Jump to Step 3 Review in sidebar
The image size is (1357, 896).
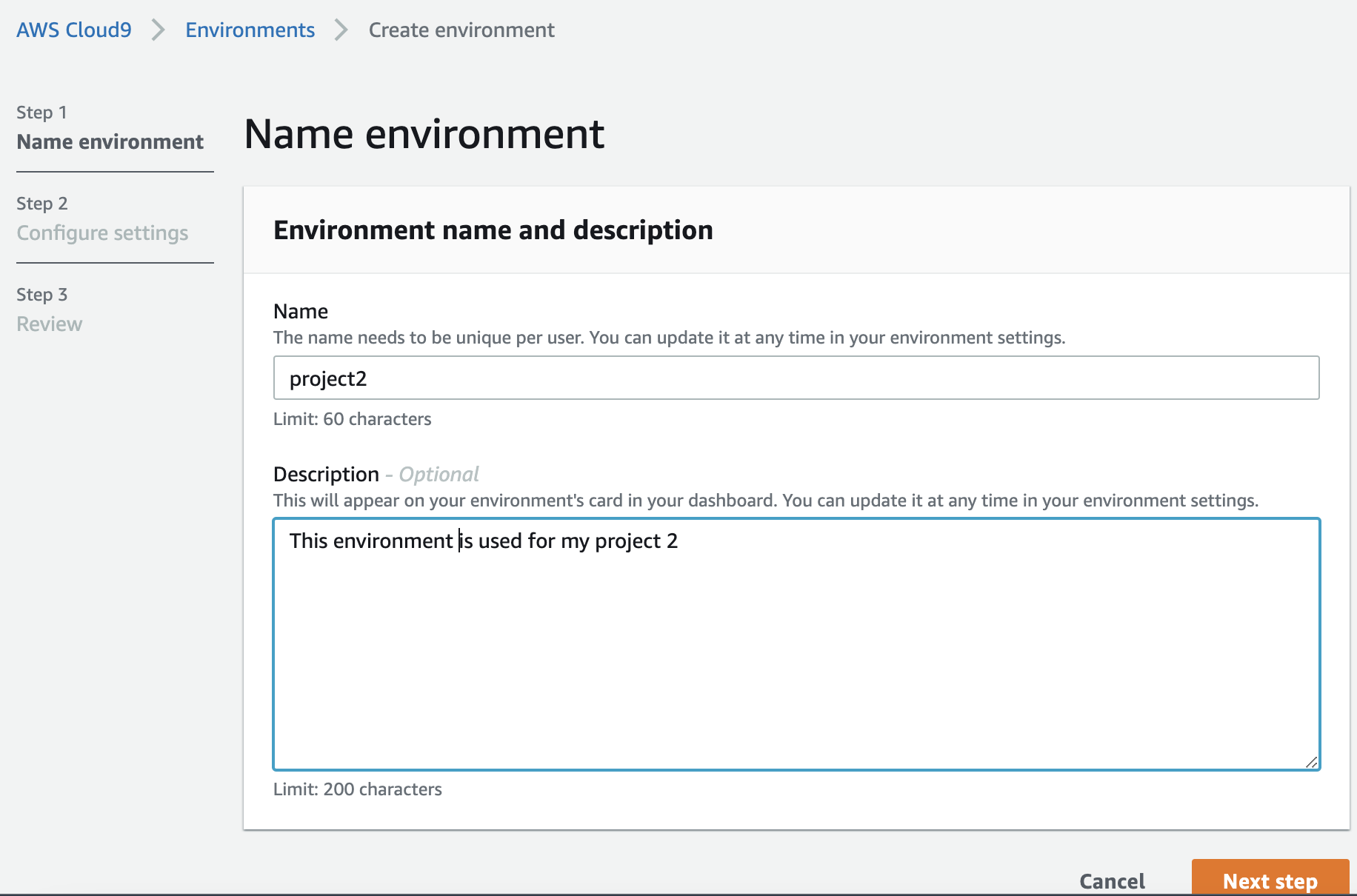pos(49,324)
